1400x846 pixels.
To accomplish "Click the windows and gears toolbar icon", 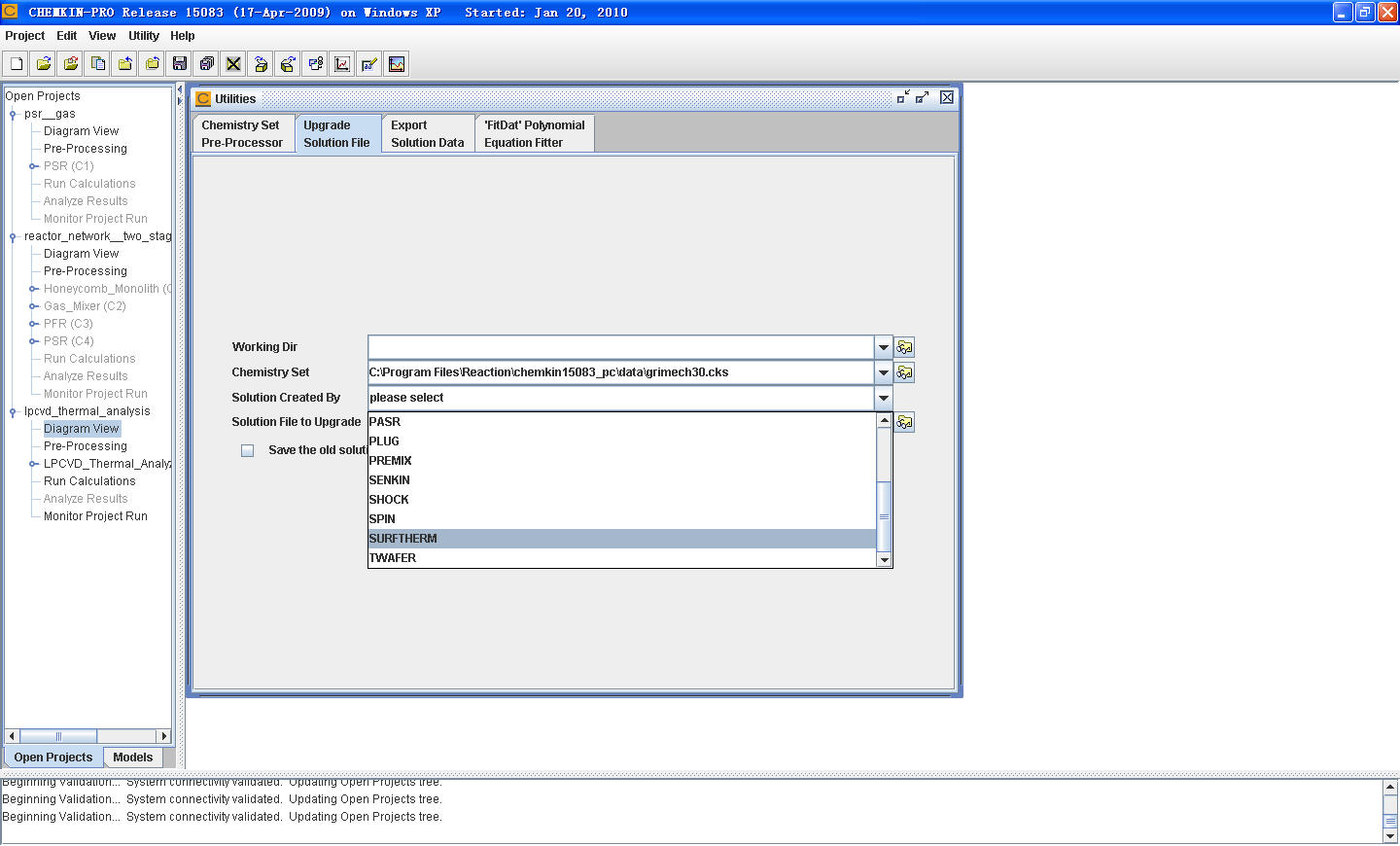I will [x=315, y=64].
